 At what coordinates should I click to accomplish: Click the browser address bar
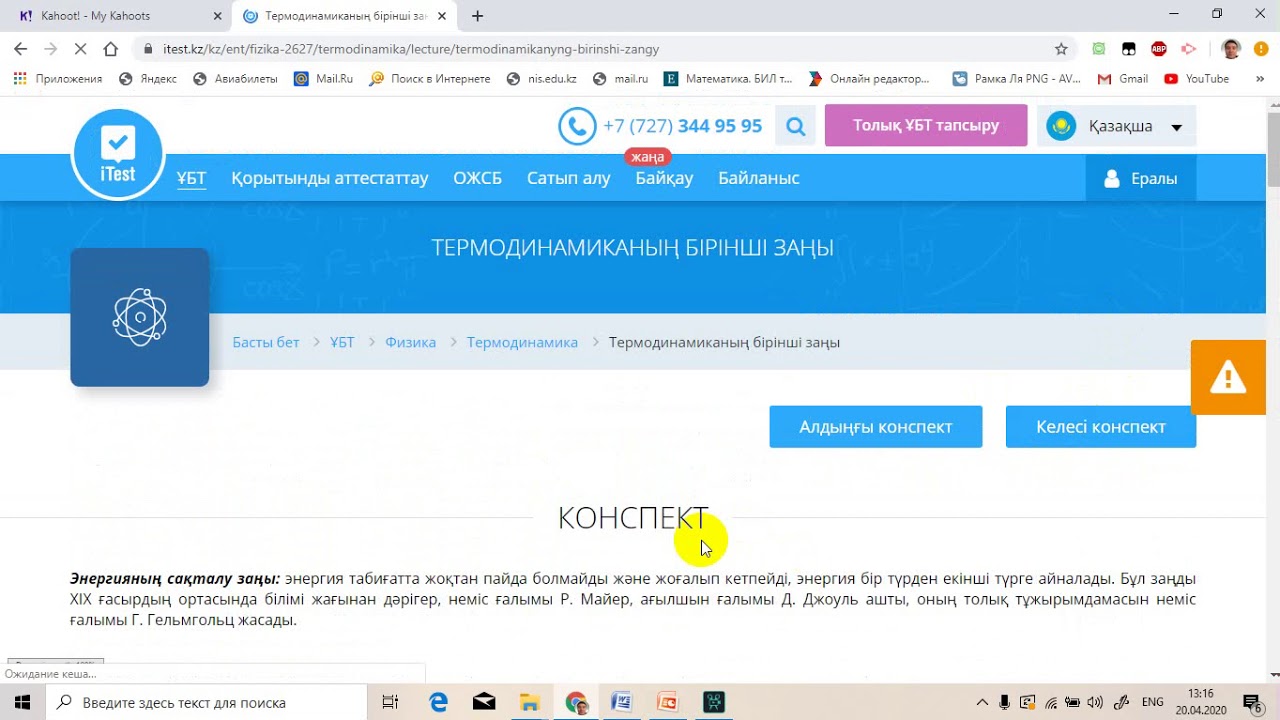tap(600, 49)
